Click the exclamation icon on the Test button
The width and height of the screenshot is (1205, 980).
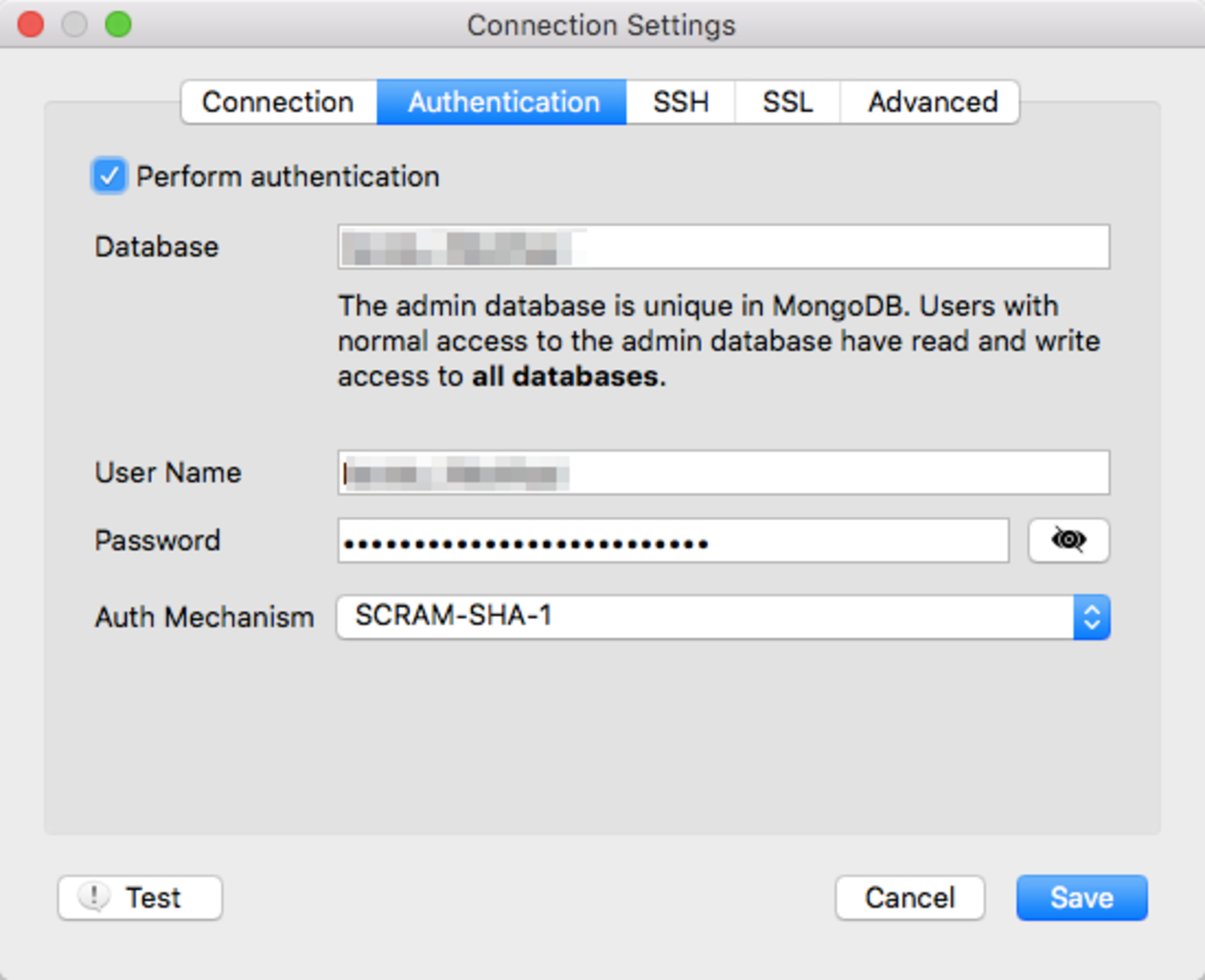click(x=94, y=897)
